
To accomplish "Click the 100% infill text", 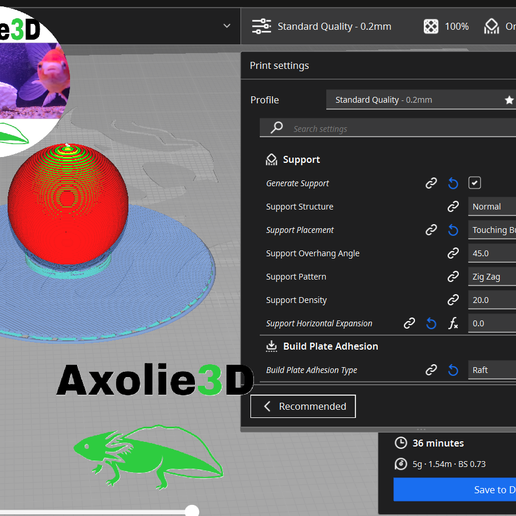I will point(457,26).
